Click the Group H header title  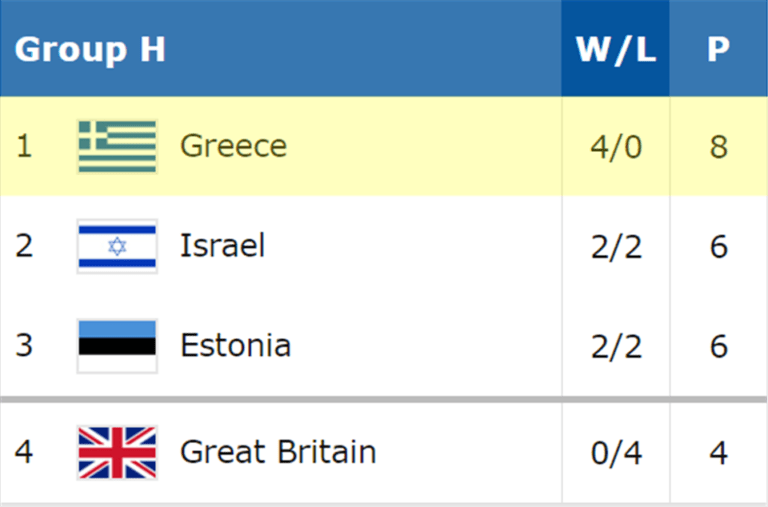tap(90, 49)
